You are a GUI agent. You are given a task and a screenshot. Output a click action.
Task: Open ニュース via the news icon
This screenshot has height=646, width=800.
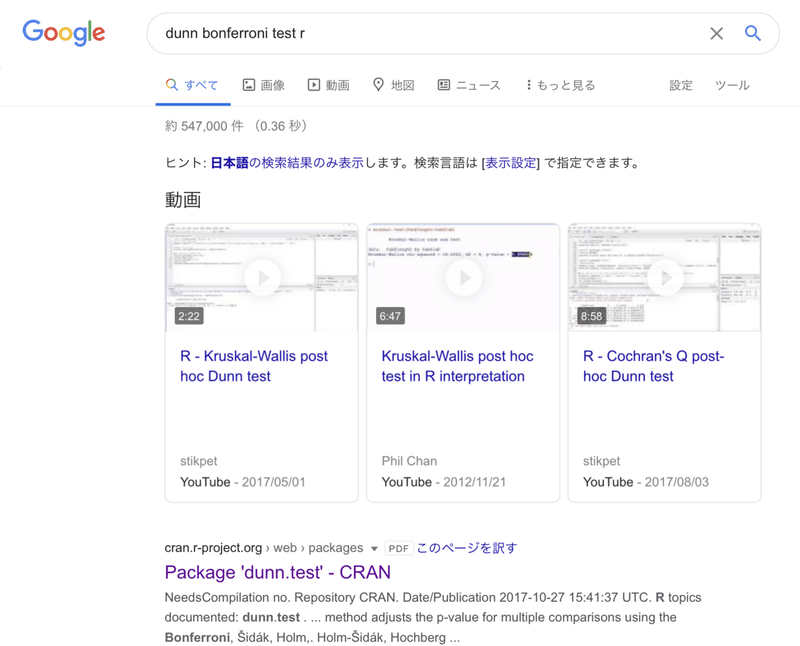[444, 85]
